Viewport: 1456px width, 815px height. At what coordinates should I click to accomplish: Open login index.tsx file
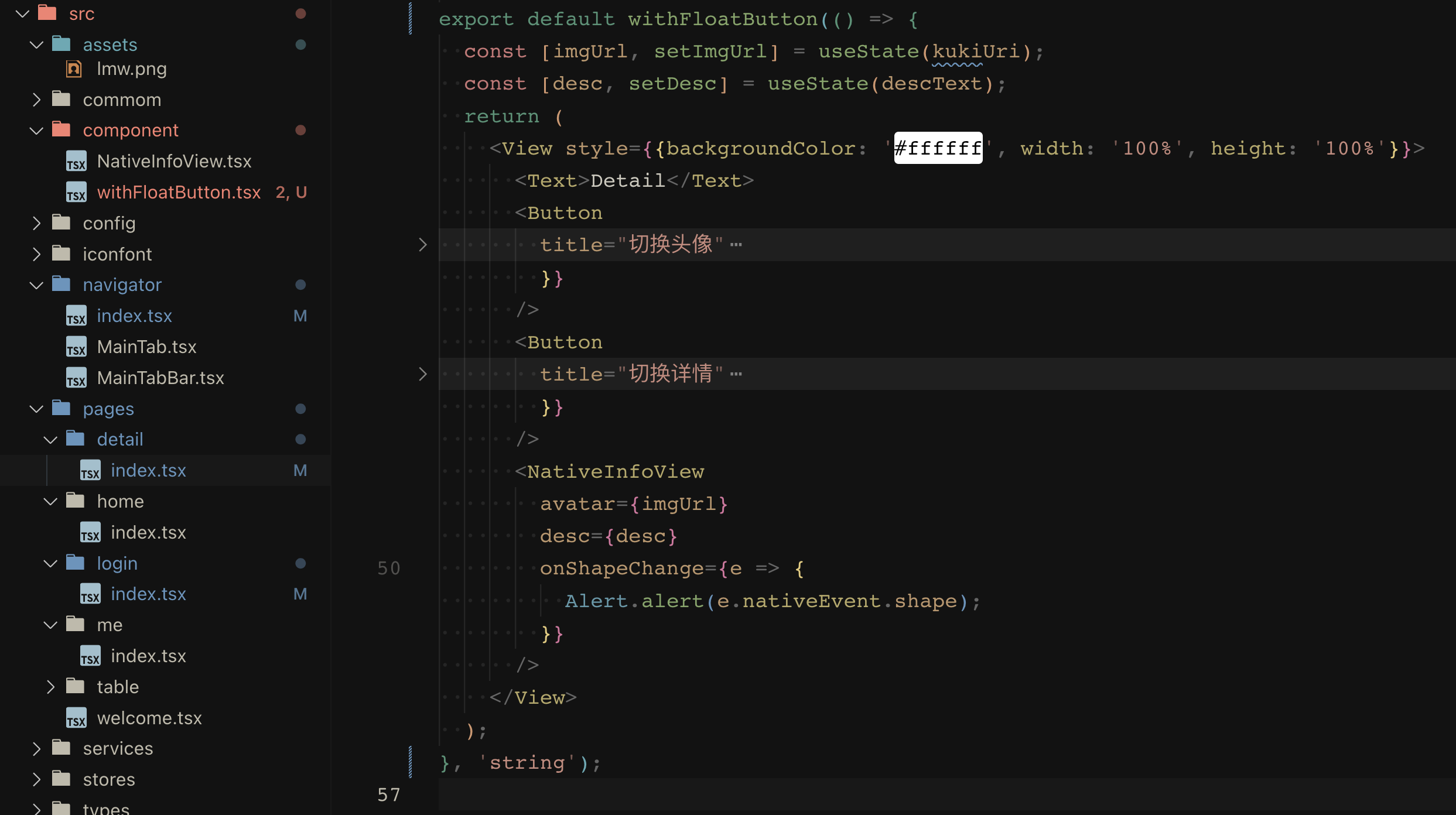(x=149, y=594)
